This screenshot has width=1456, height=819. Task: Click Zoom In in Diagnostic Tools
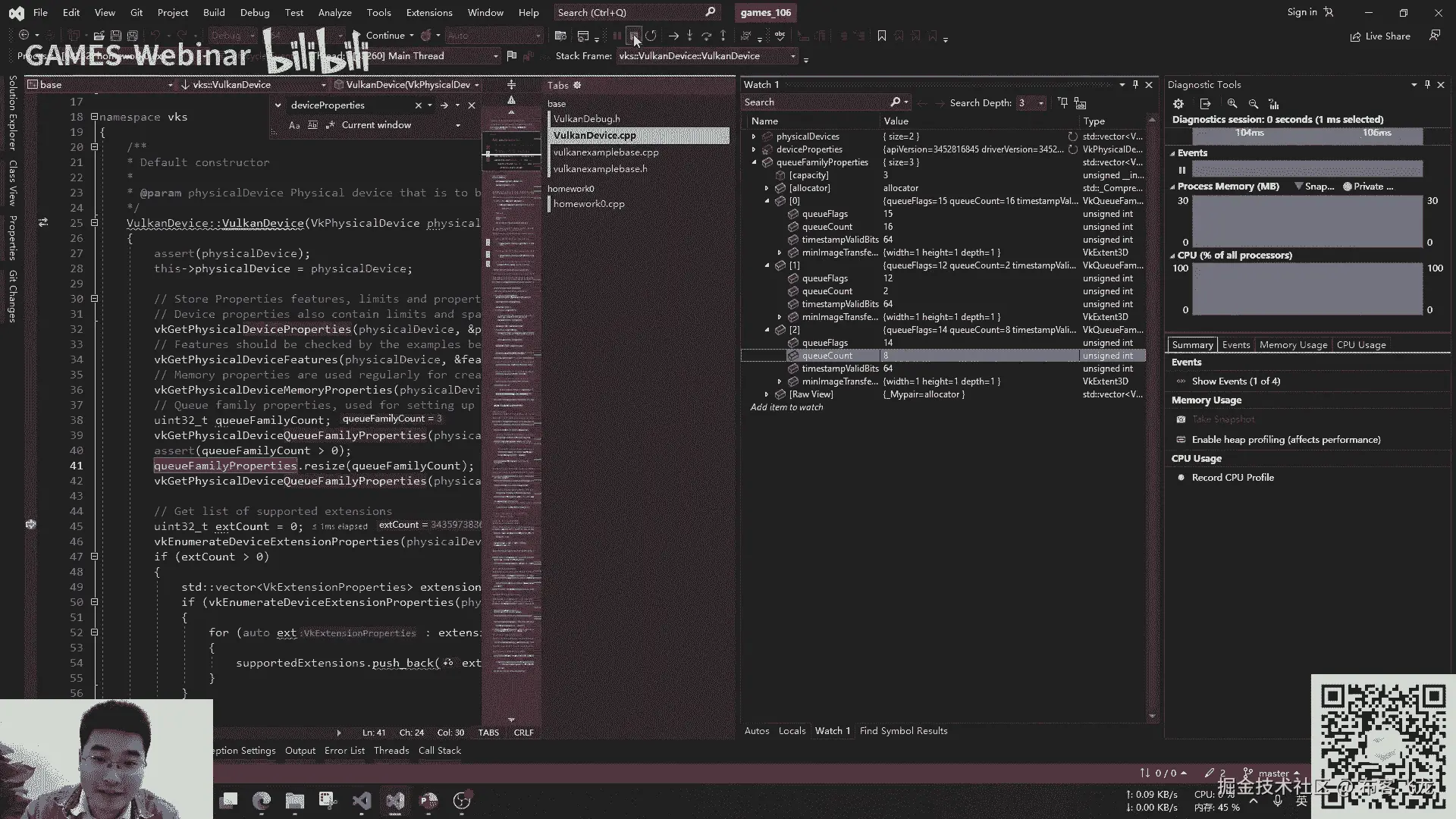click(1232, 104)
